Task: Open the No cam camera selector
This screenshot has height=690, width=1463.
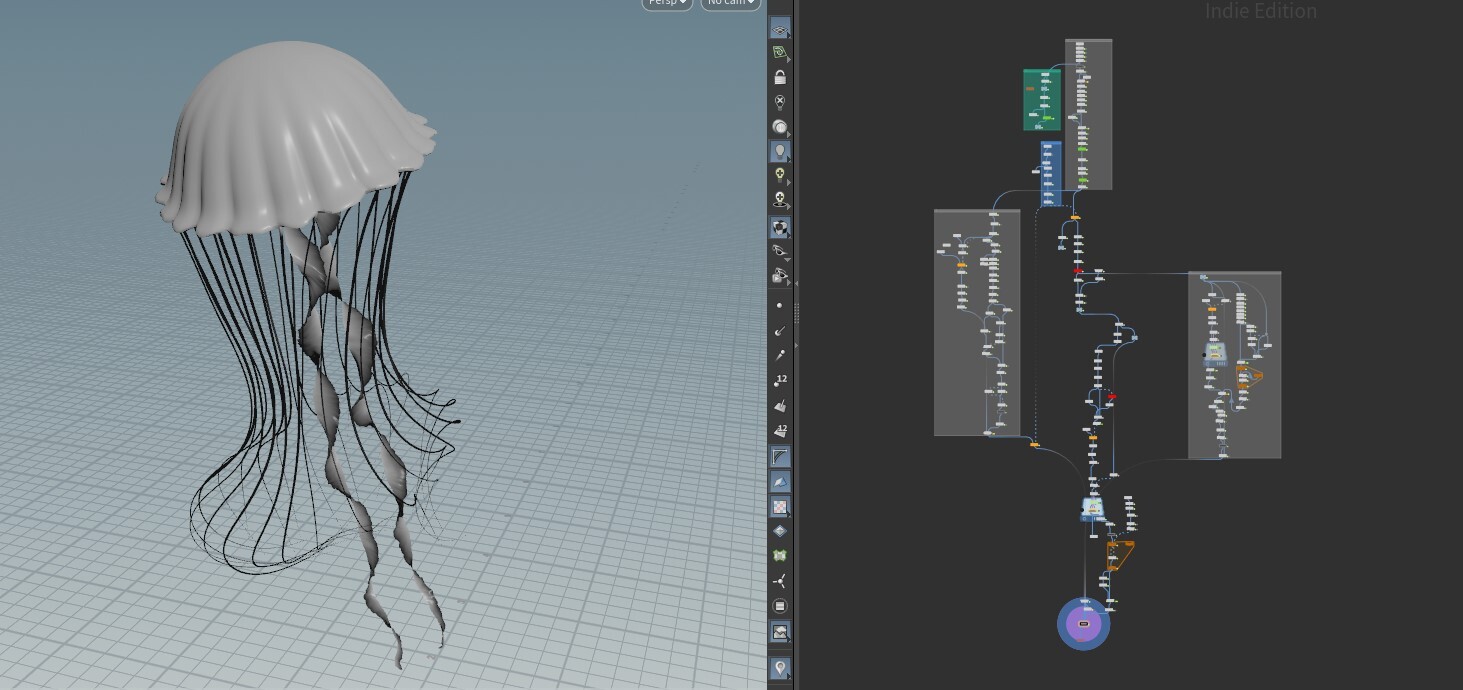Action: tap(729, 2)
